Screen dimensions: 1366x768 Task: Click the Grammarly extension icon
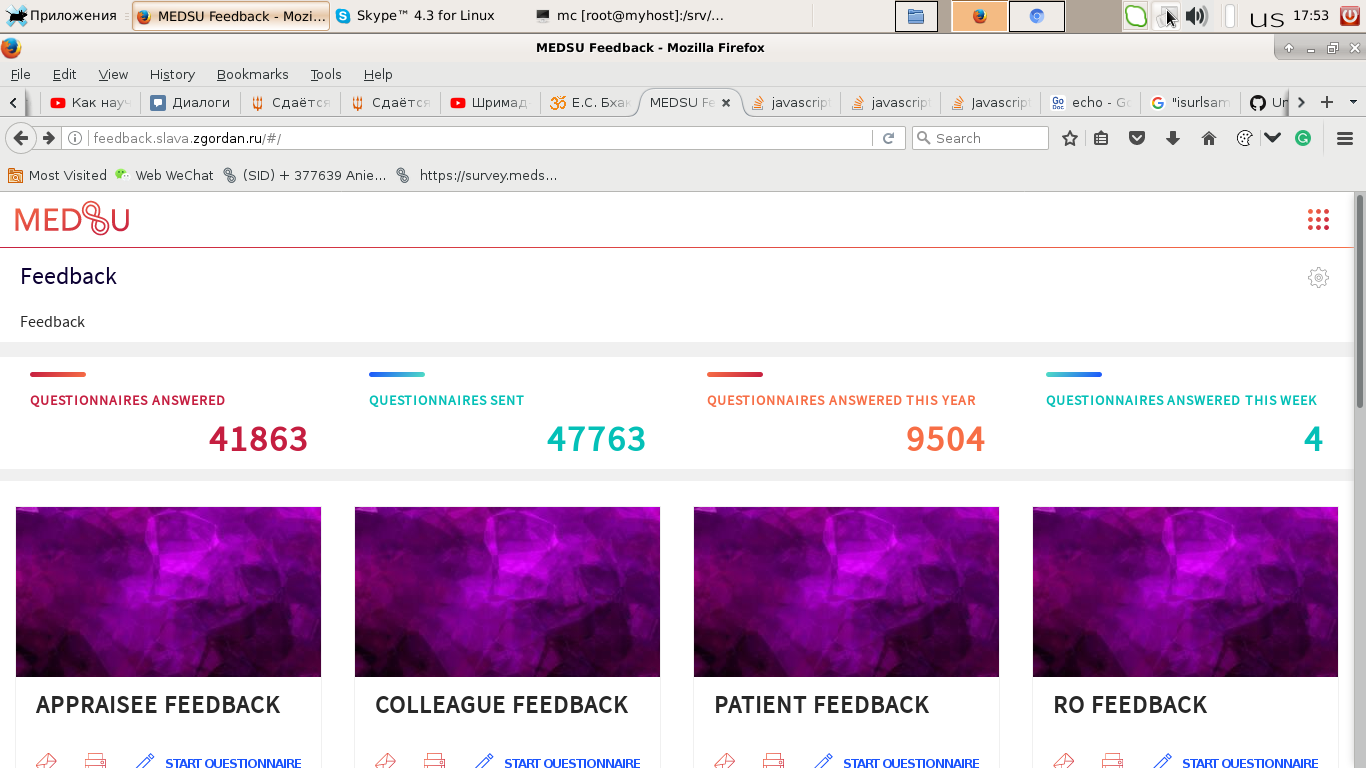click(1303, 138)
